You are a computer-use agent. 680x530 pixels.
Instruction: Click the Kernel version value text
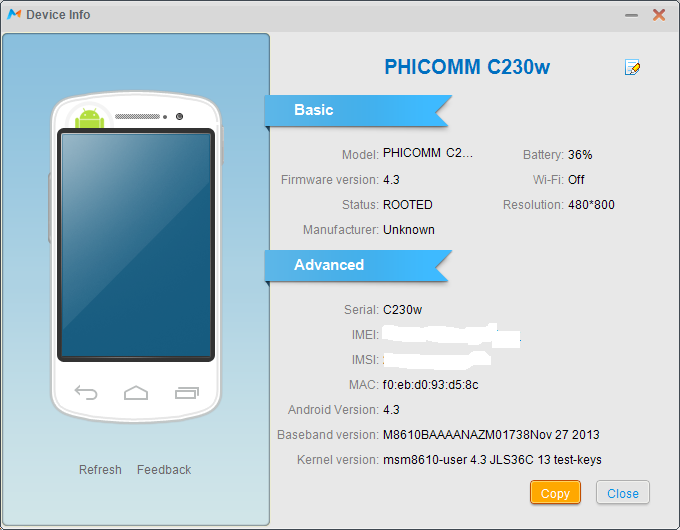[x=492, y=460]
